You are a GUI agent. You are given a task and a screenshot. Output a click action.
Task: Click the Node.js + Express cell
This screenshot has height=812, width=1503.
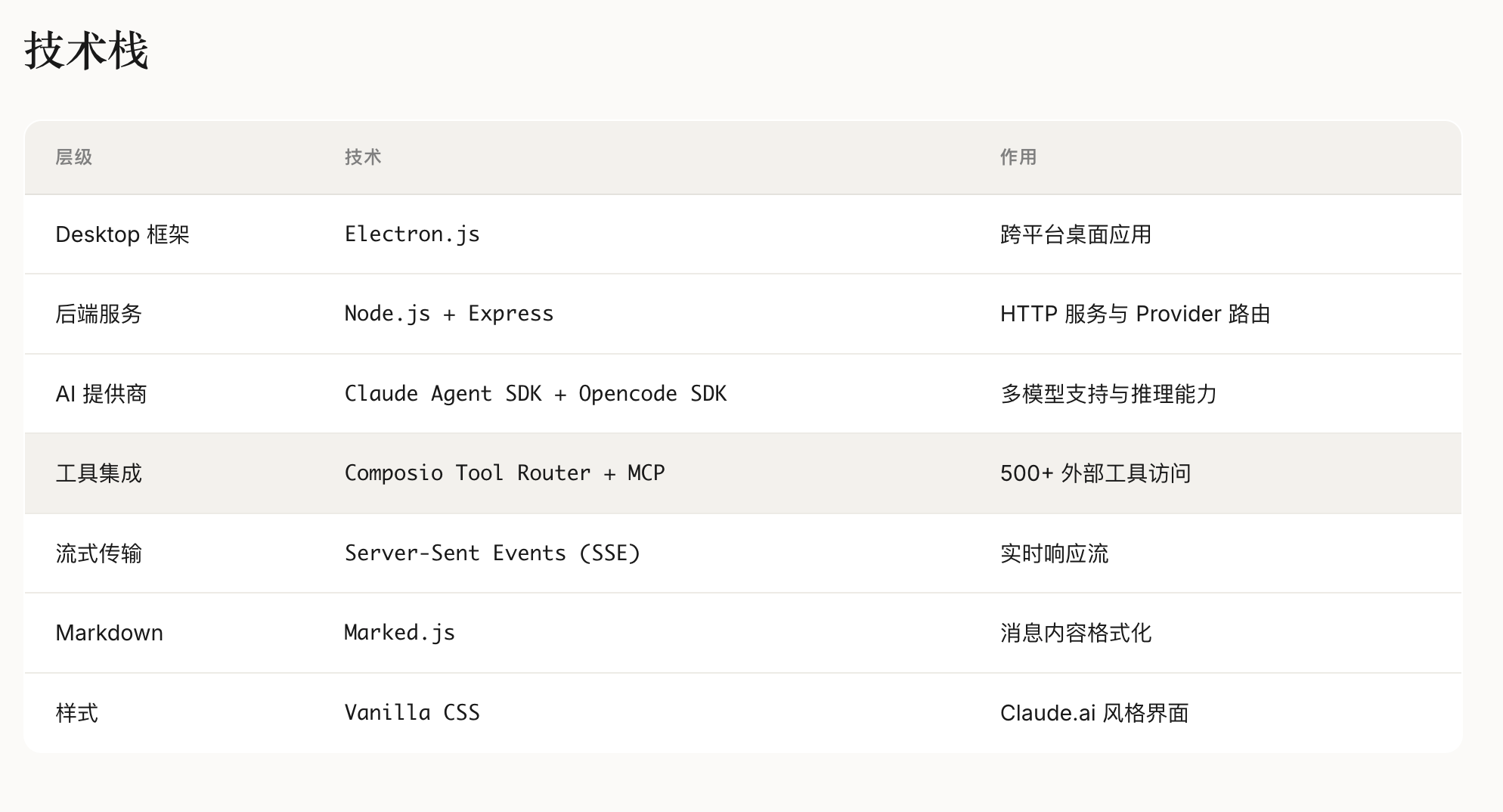[x=448, y=314]
